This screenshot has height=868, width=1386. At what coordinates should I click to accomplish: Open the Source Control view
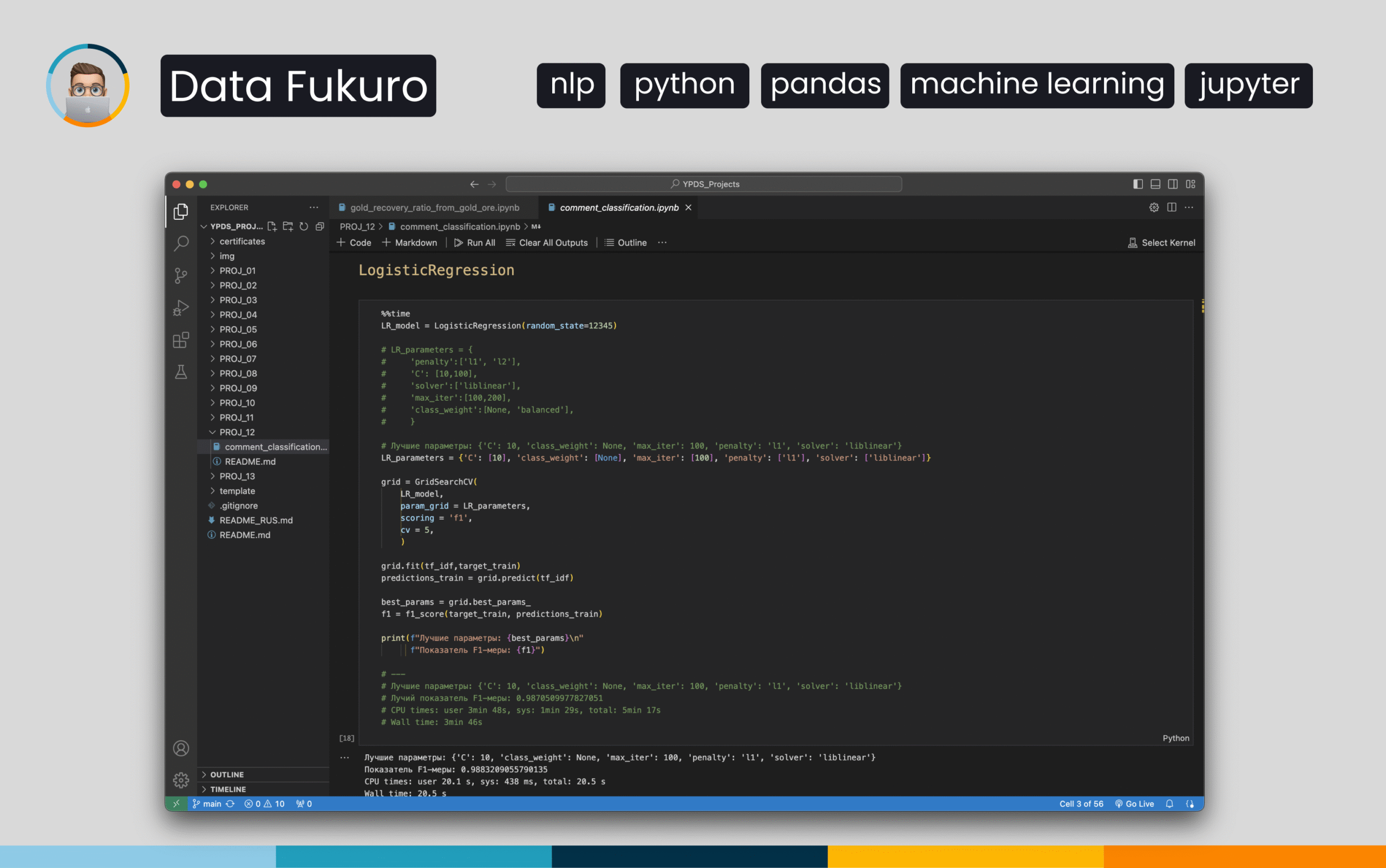[x=181, y=276]
